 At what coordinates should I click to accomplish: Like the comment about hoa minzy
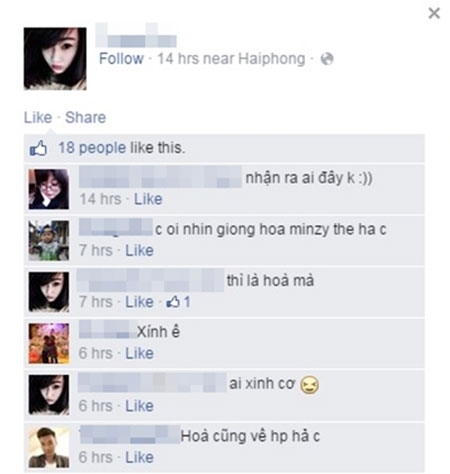[x=139, y=250]
